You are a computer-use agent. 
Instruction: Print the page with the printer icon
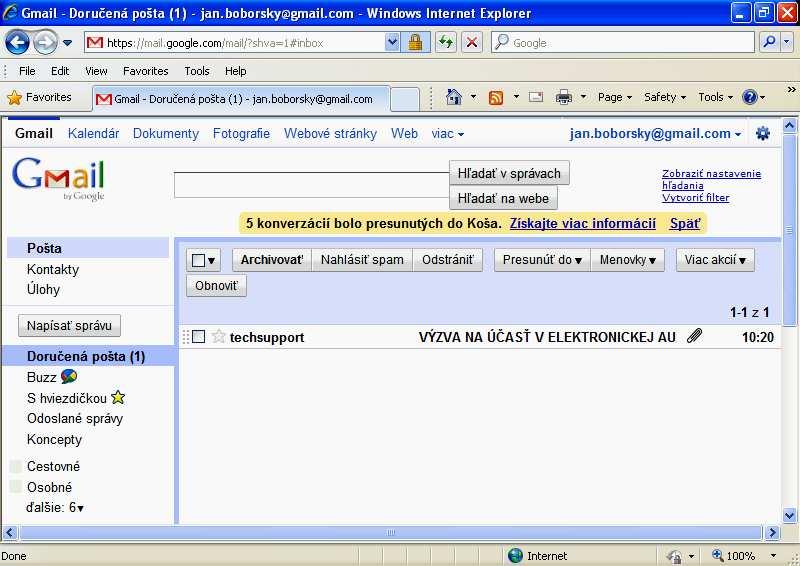click(x=564, y=97)
